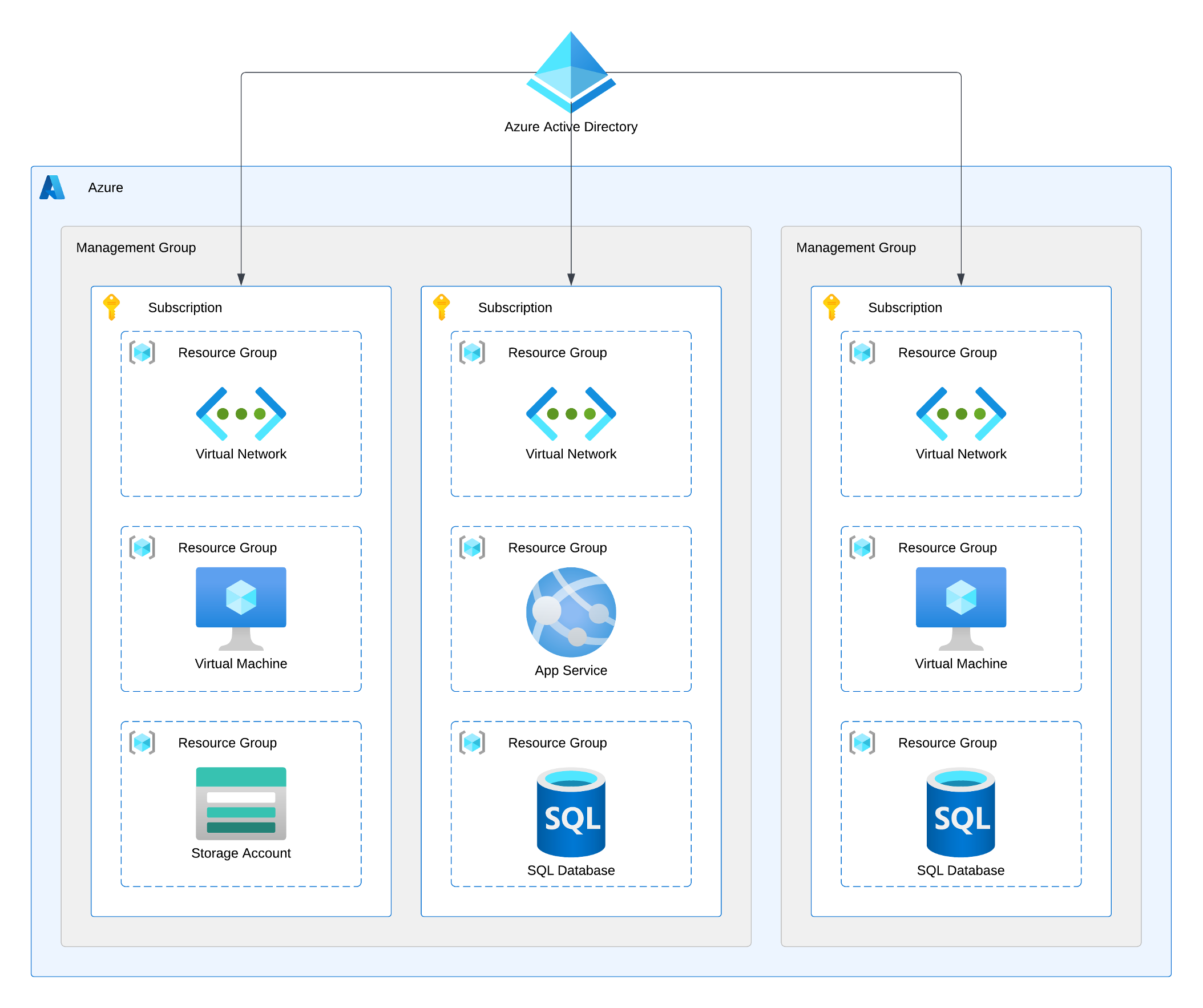
Task: Select the Storage Account icon
Action: pyautogui.click(x=241, y=804)
